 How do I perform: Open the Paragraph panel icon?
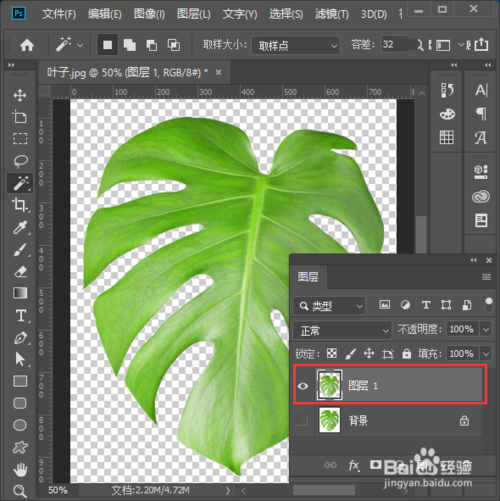click(x=481, y=114)
